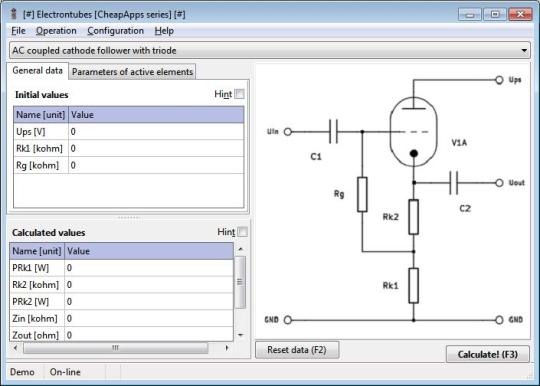Viewport: 540px width, 386px height.
Task: Open the Help menu
Action: [164, 31]
